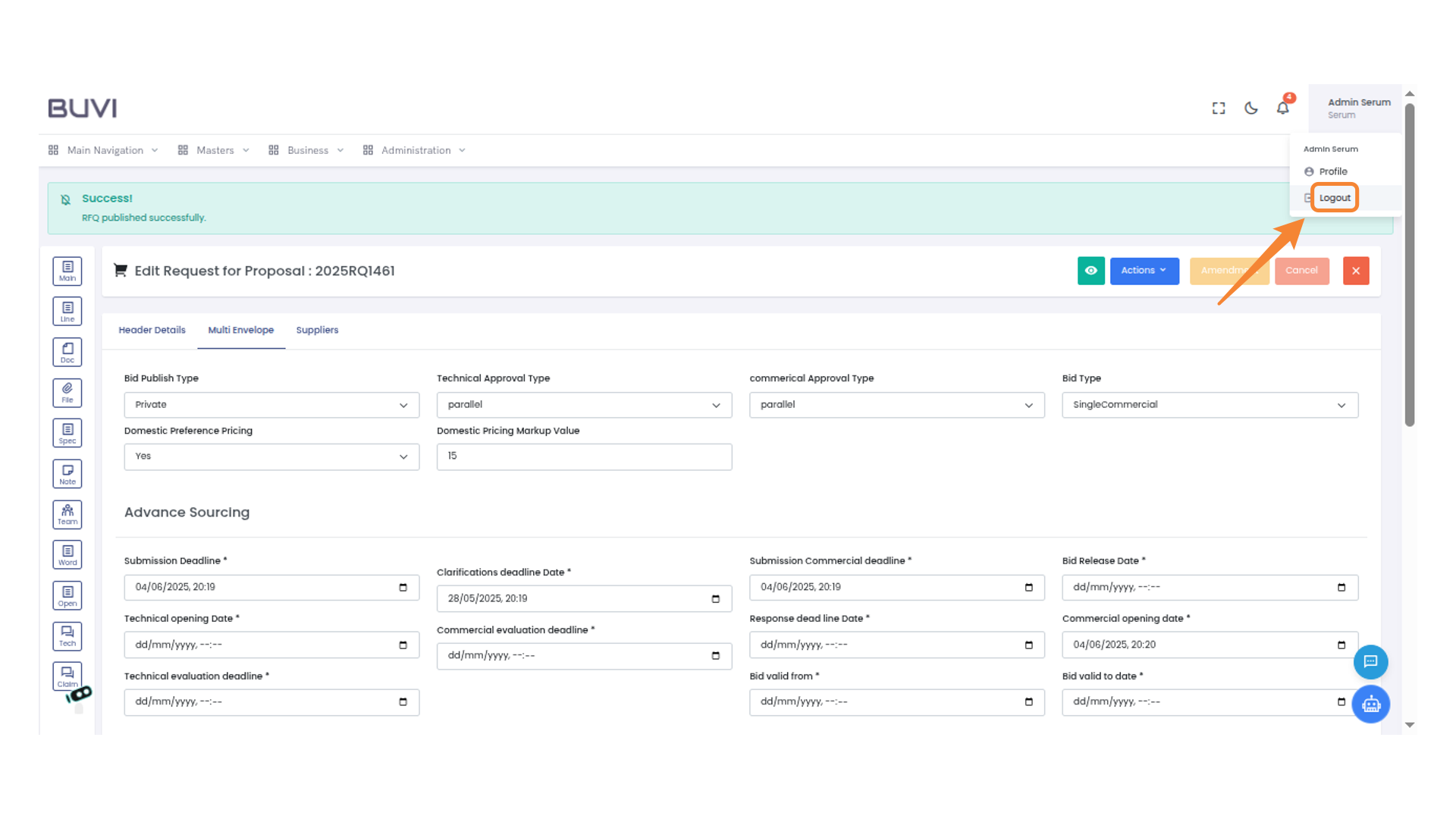
Task: Switch to the Suppliers tab
Action: coord(317,331)
